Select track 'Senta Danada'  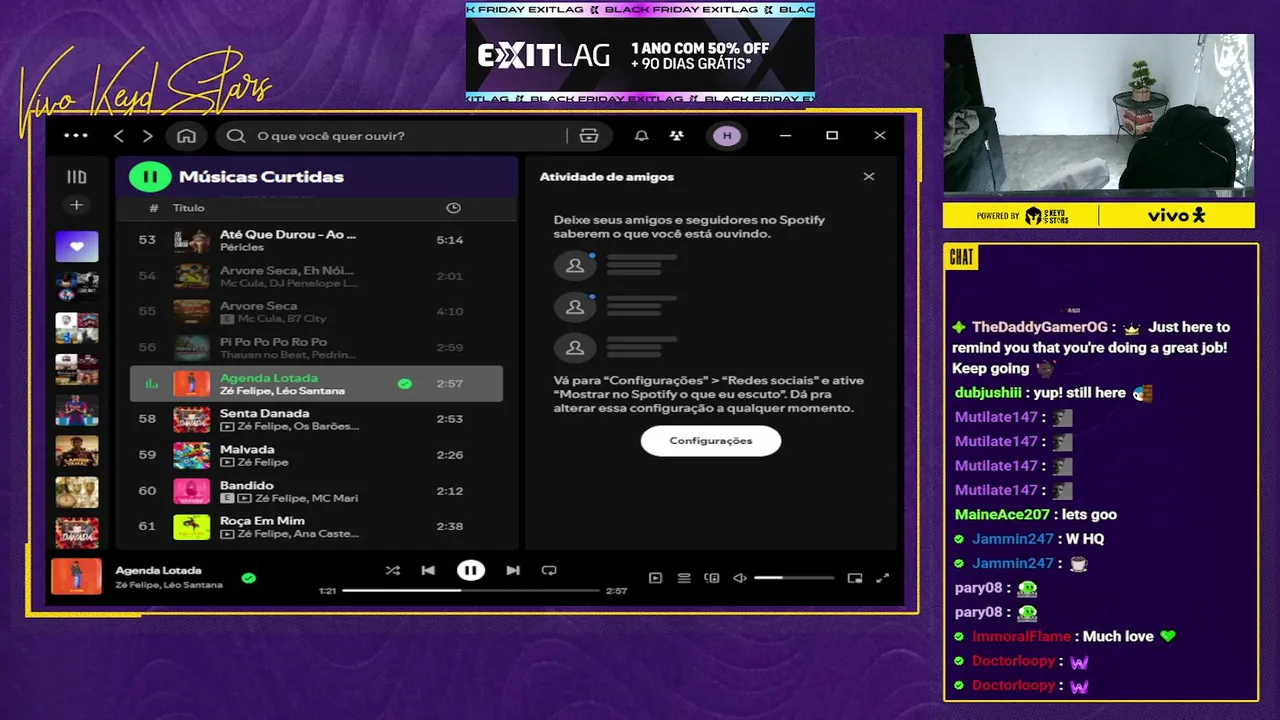[x=264, y=413]
